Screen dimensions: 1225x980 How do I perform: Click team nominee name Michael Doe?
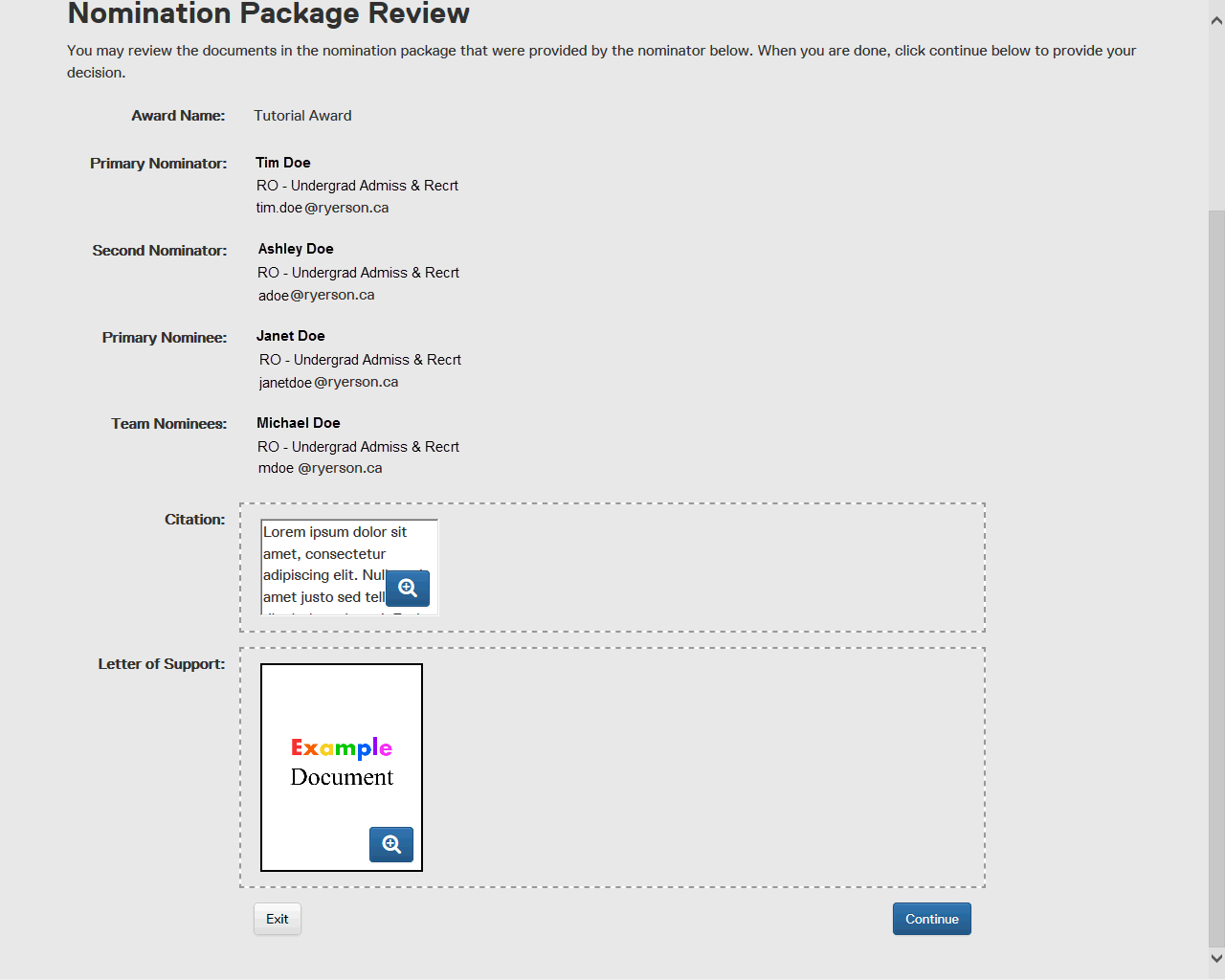(299, 423)
